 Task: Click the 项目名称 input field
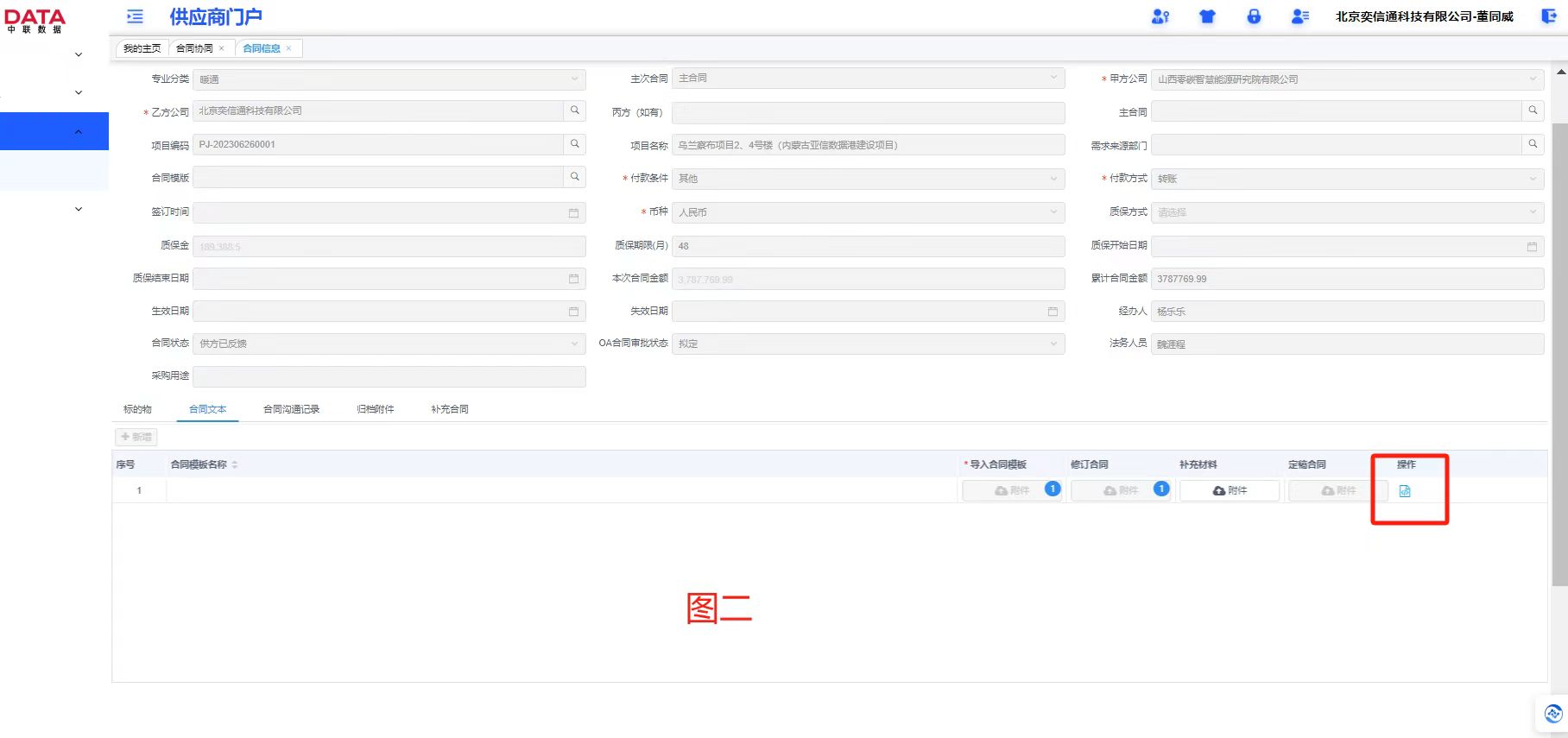[869, 145]
